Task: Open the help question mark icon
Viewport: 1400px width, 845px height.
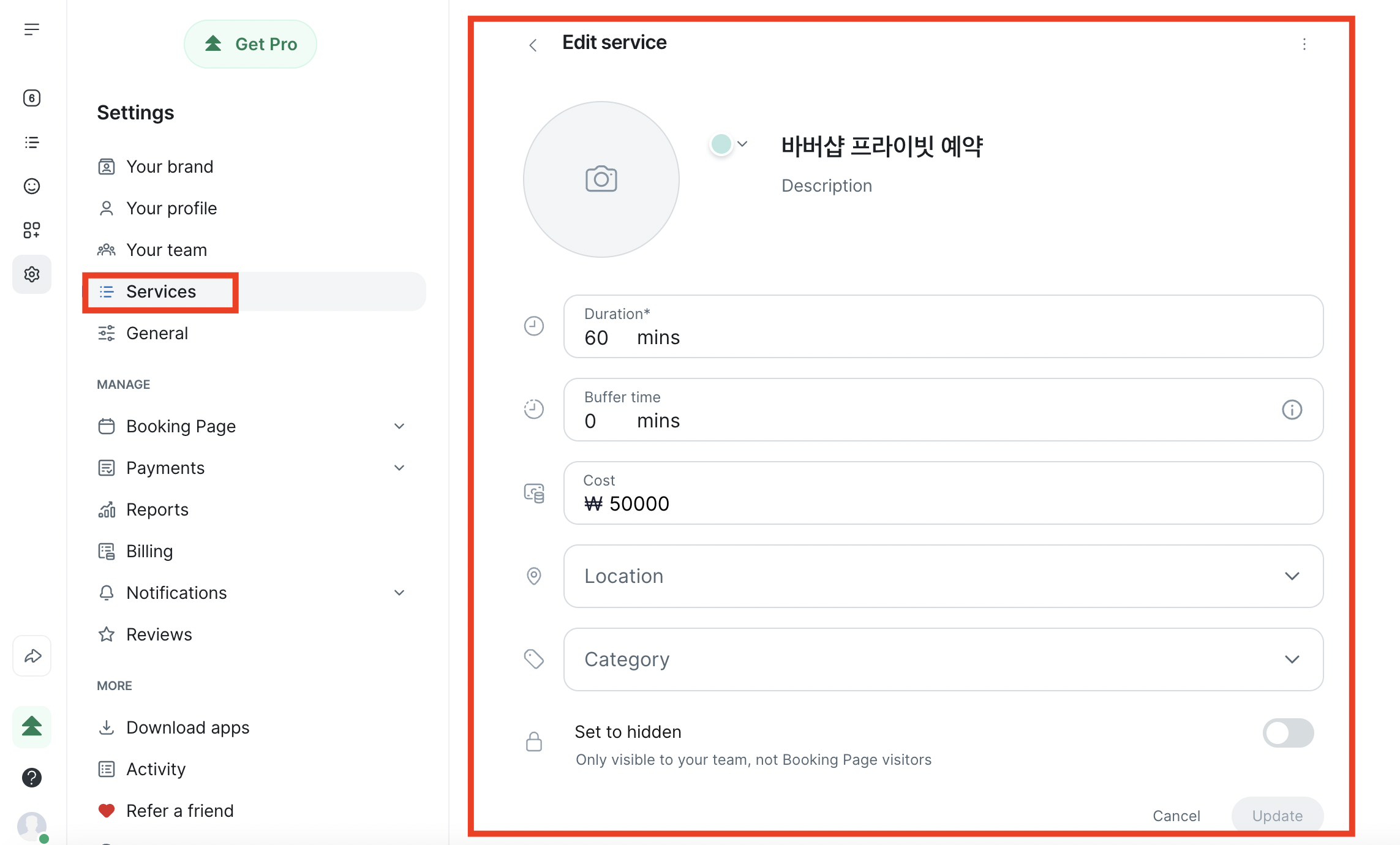Action: click(x=32, y=778)
